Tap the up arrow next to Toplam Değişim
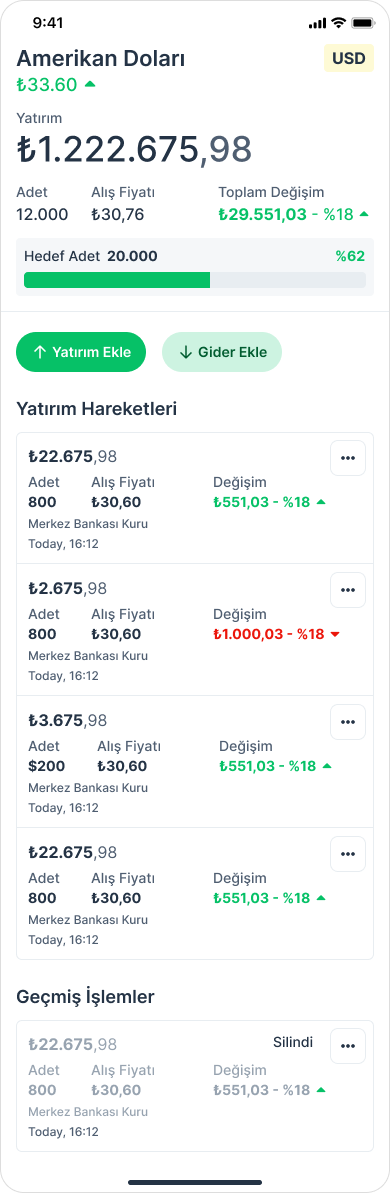 (x=364, y=215)
